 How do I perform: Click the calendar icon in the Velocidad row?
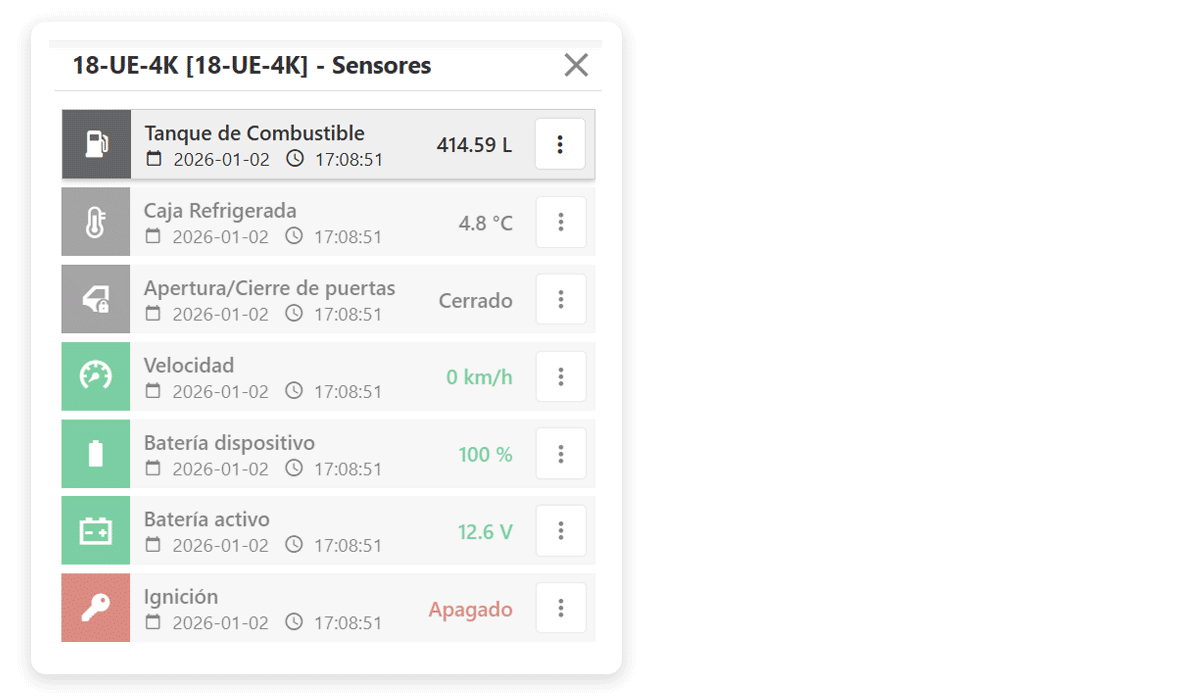coord(153,391)
